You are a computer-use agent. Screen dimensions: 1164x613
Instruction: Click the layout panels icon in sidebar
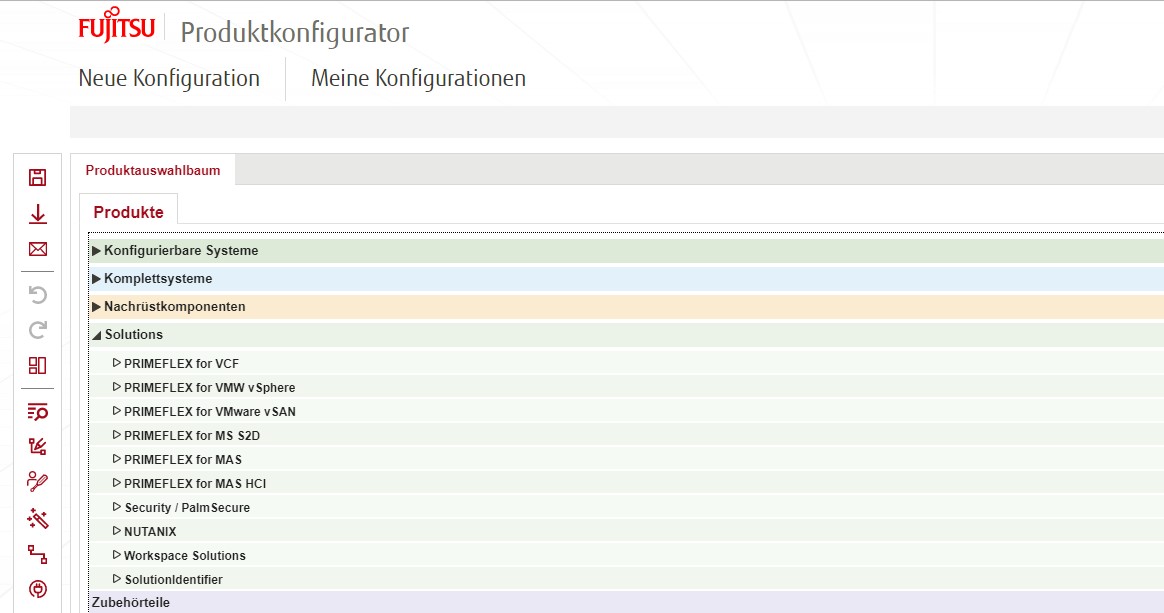click(x=37, y=365)
